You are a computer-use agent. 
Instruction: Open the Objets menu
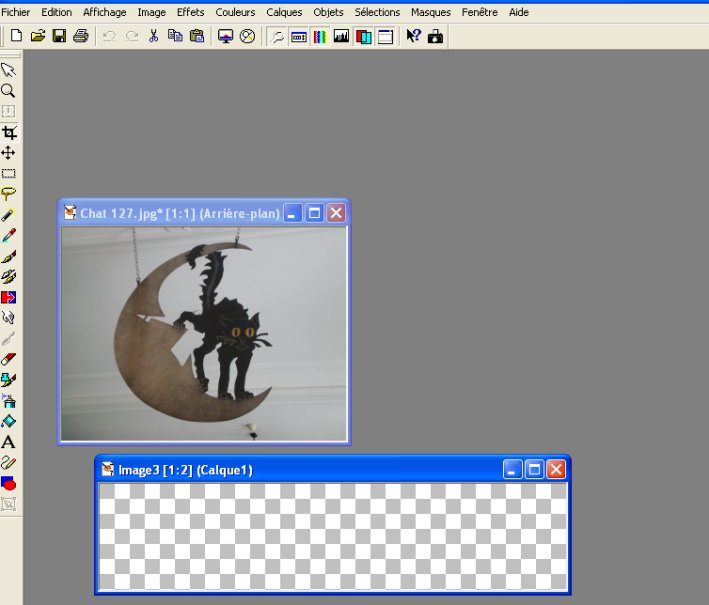(328, 12)
